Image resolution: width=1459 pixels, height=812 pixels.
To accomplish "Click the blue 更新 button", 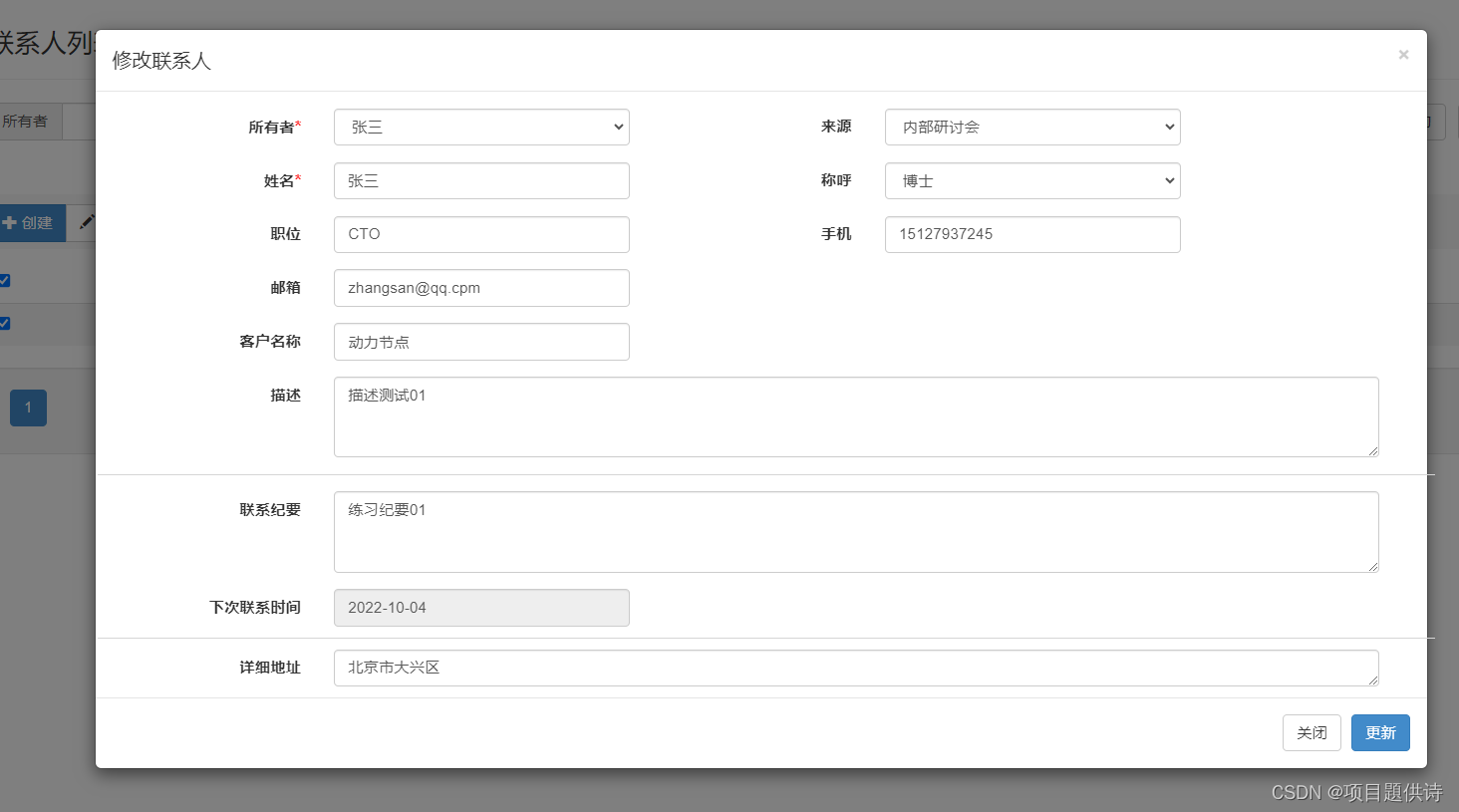I will (x=1380, y=732).
